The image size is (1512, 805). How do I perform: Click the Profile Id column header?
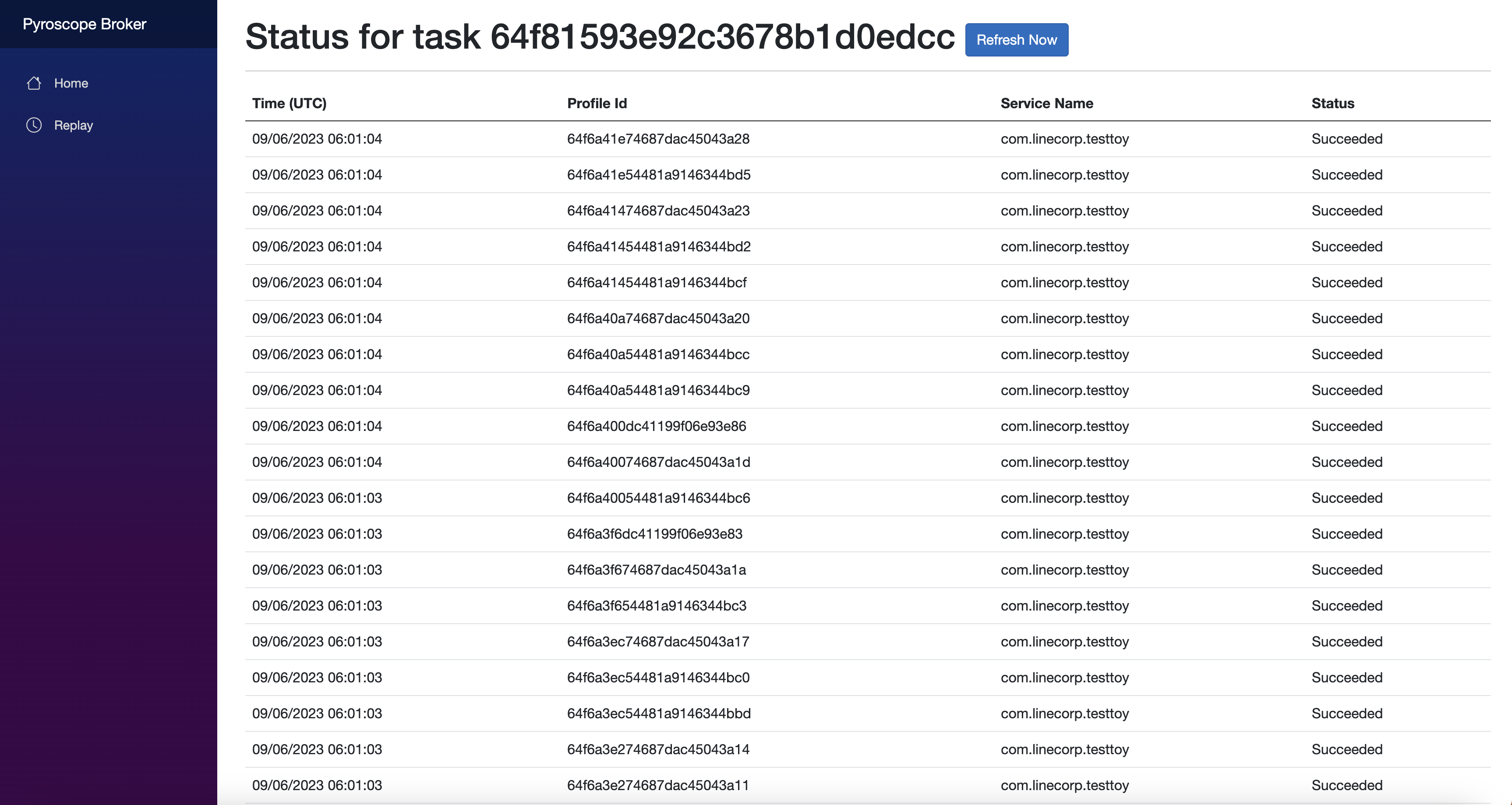[597, 103]
